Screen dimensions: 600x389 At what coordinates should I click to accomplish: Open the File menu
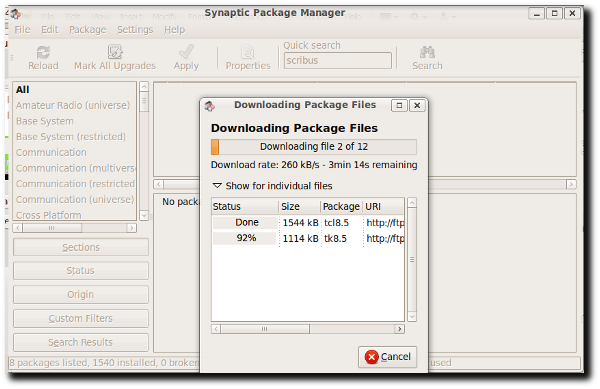22,30
